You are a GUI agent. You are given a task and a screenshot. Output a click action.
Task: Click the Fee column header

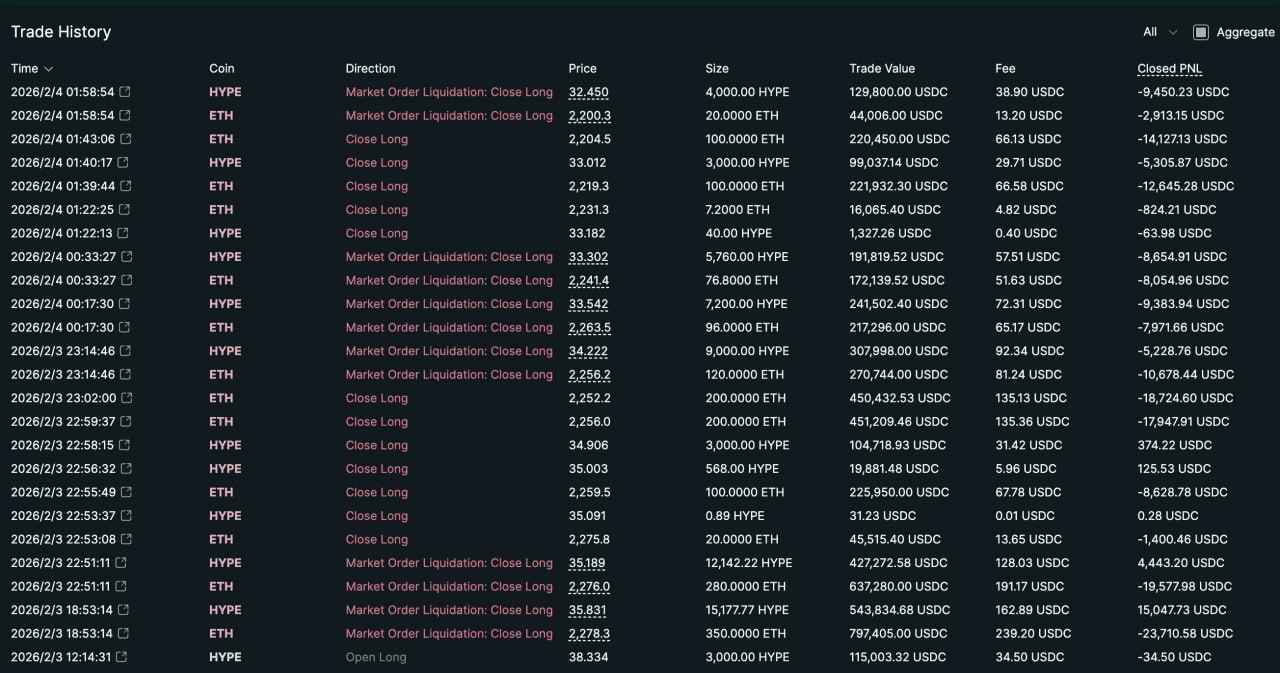point(1004,68)
